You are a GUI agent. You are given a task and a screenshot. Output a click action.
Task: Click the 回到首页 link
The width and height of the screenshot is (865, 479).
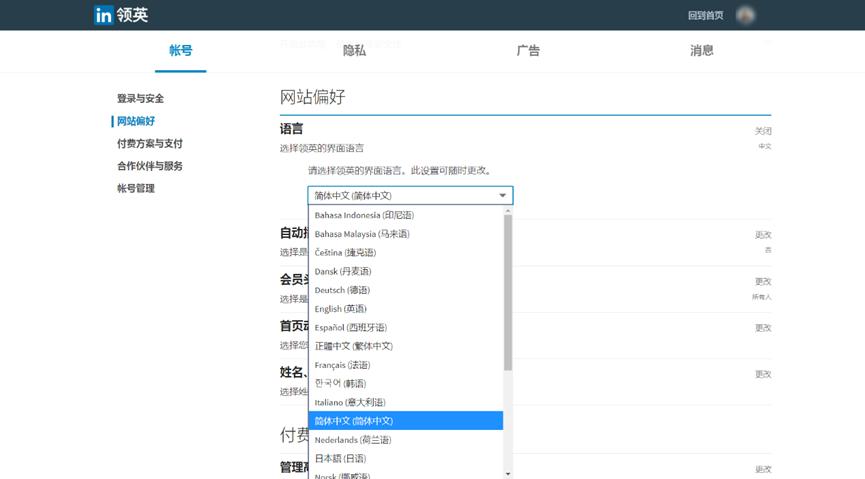tap(705, 15)
